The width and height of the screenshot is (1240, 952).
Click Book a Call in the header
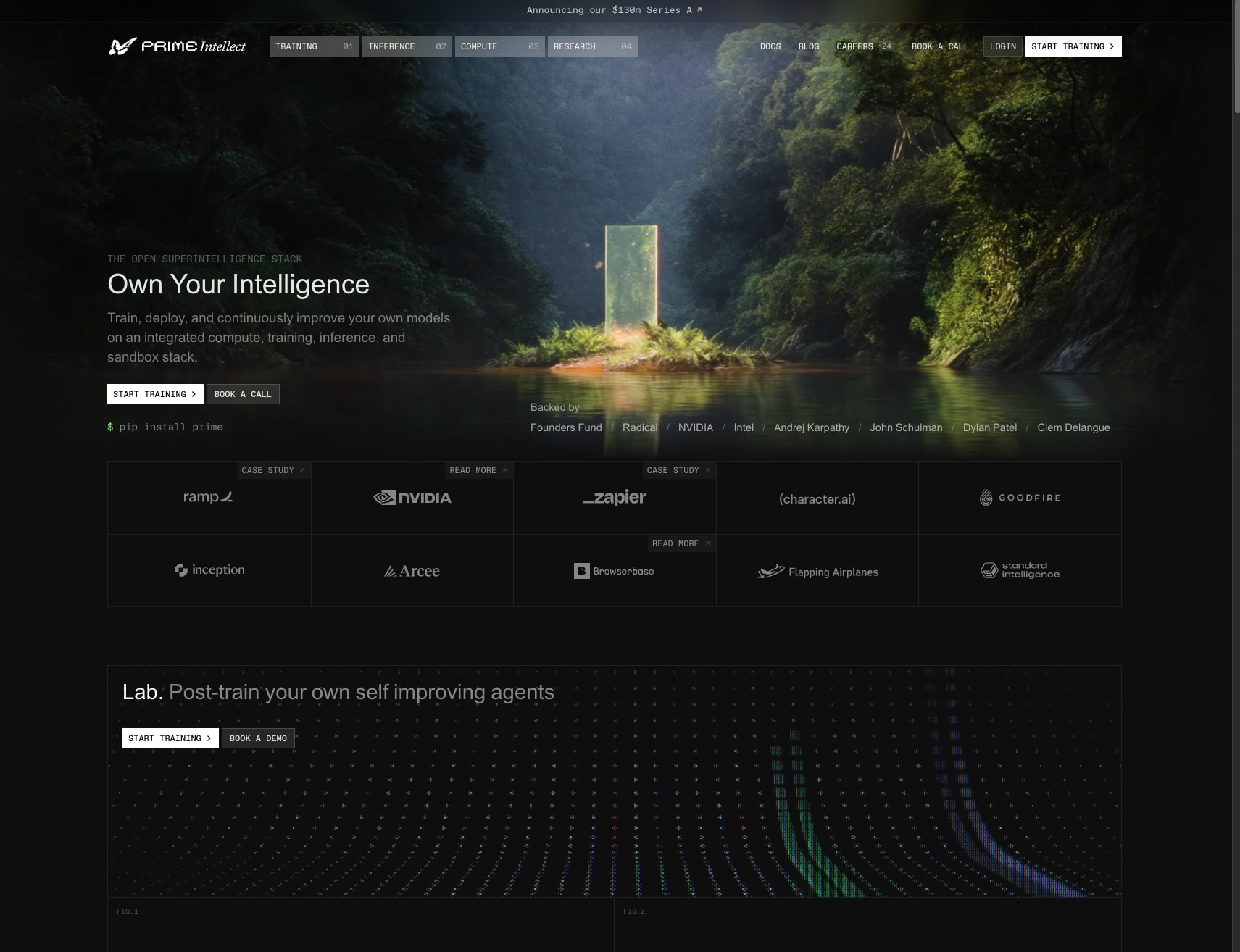[x=940, y=46]
